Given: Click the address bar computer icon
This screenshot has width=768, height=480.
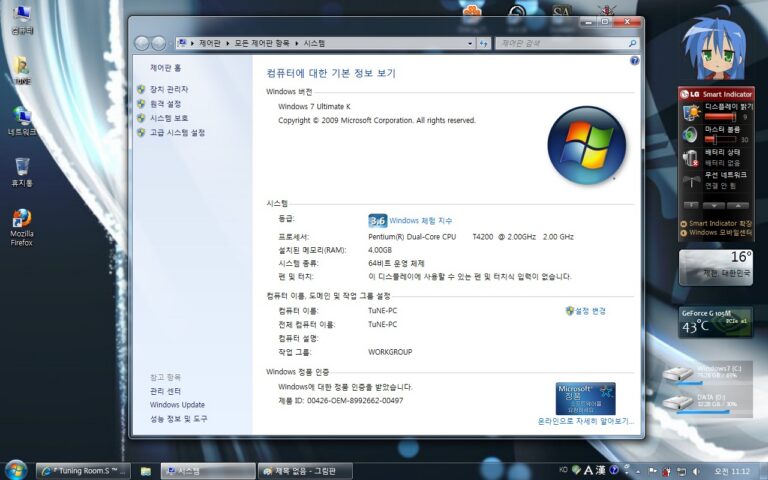Looking at the screenshot, I should [x=183, y=43].
